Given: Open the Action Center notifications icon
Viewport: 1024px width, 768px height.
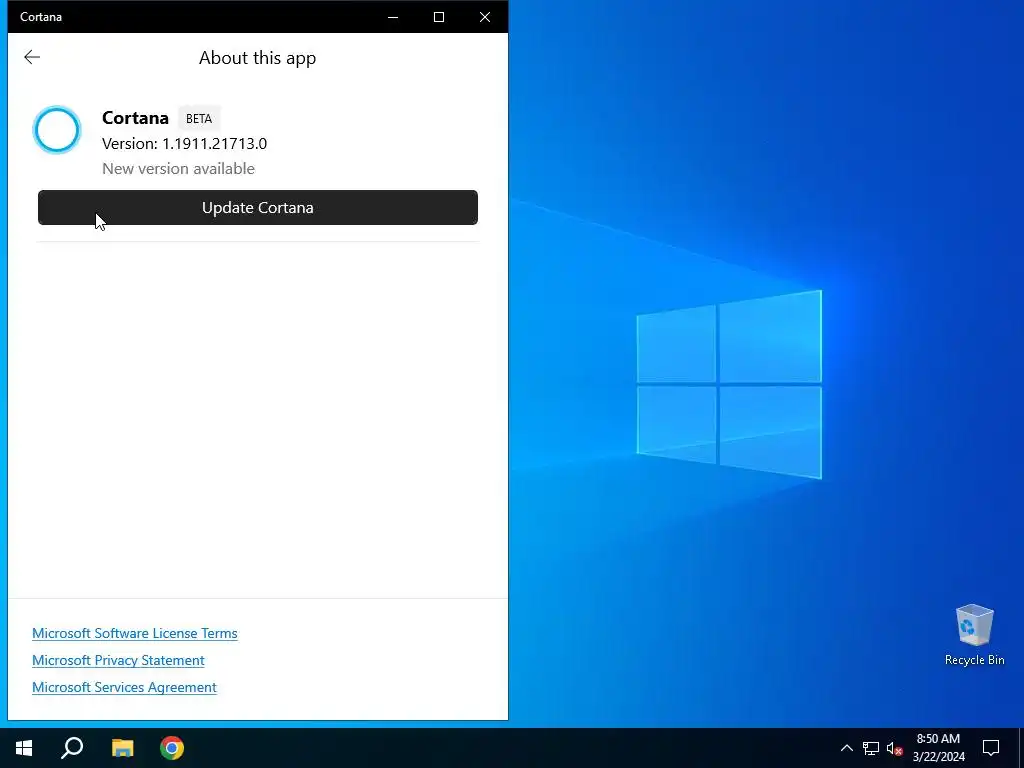Looking at the screenshot, I should pos(991,748).
